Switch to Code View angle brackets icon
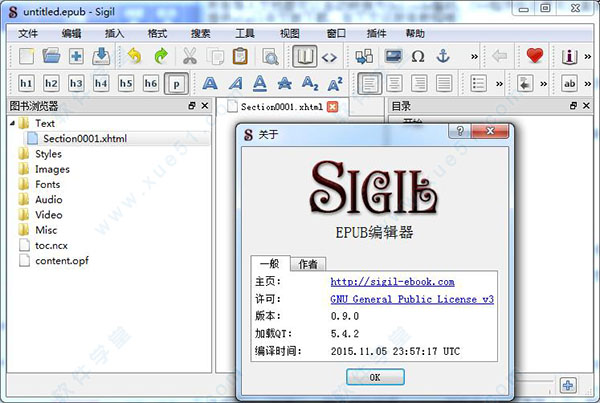600x403 pixels. pyautogui.click(x=329, y=57)
